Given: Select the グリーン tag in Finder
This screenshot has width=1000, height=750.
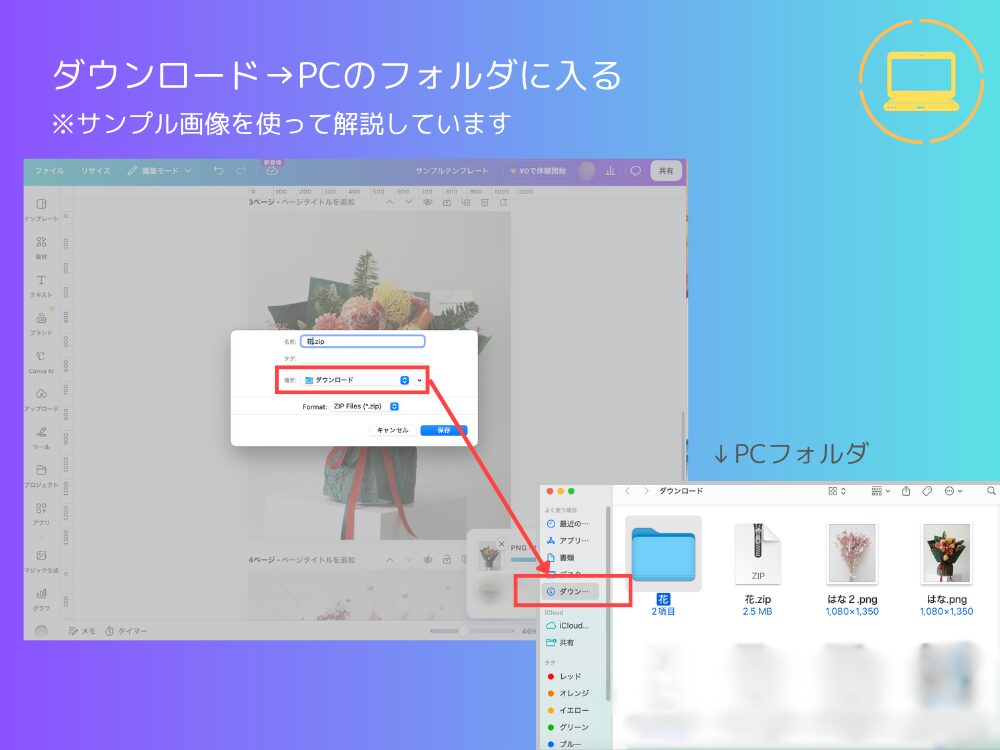Looking at the screenshot, I should click(568, 727).
